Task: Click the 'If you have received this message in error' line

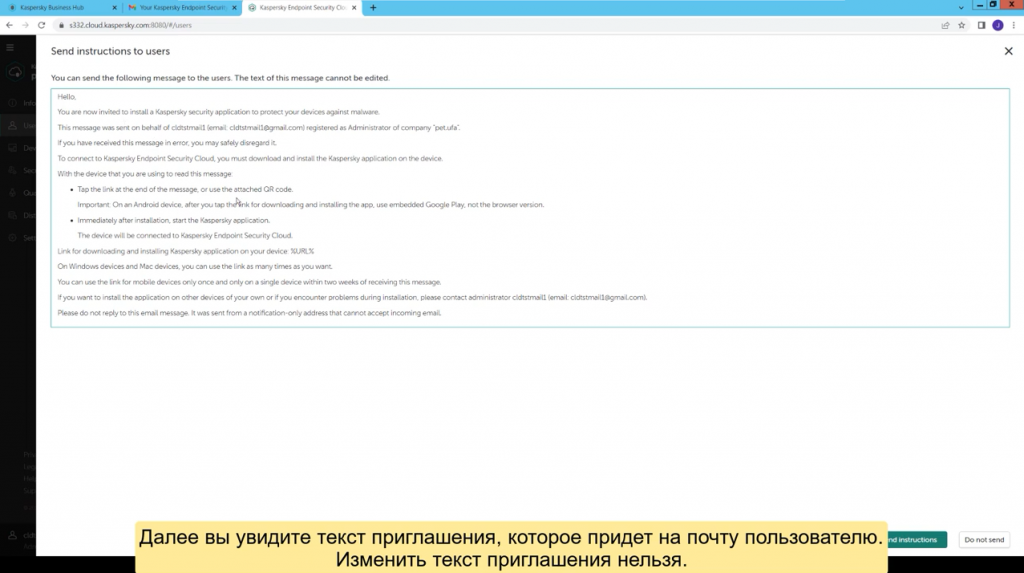Action: point(167,142)
